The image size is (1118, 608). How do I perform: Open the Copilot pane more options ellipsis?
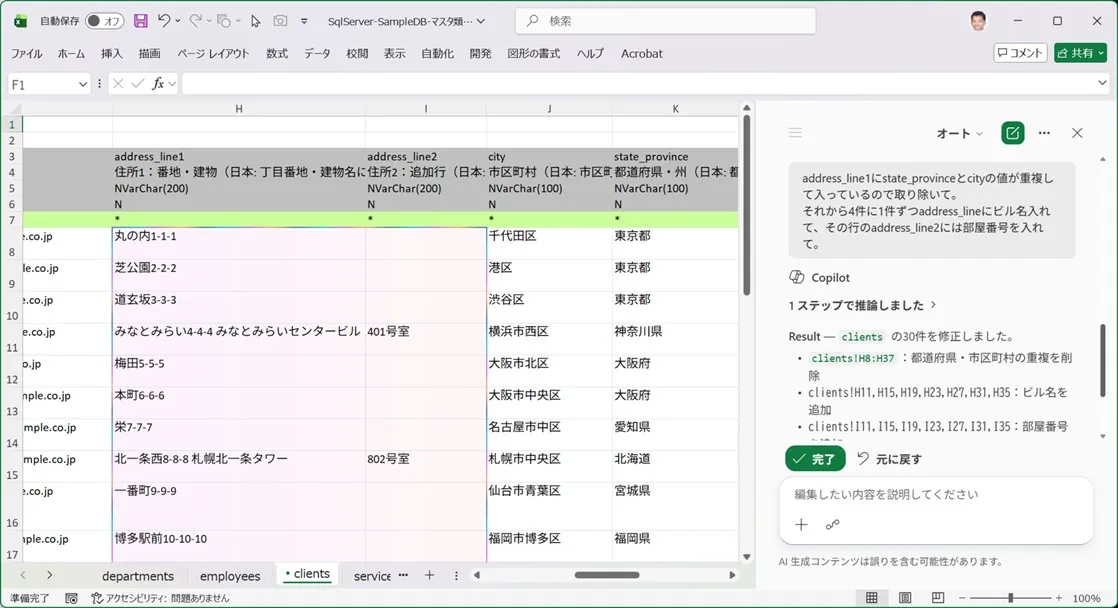[1044, 133]
